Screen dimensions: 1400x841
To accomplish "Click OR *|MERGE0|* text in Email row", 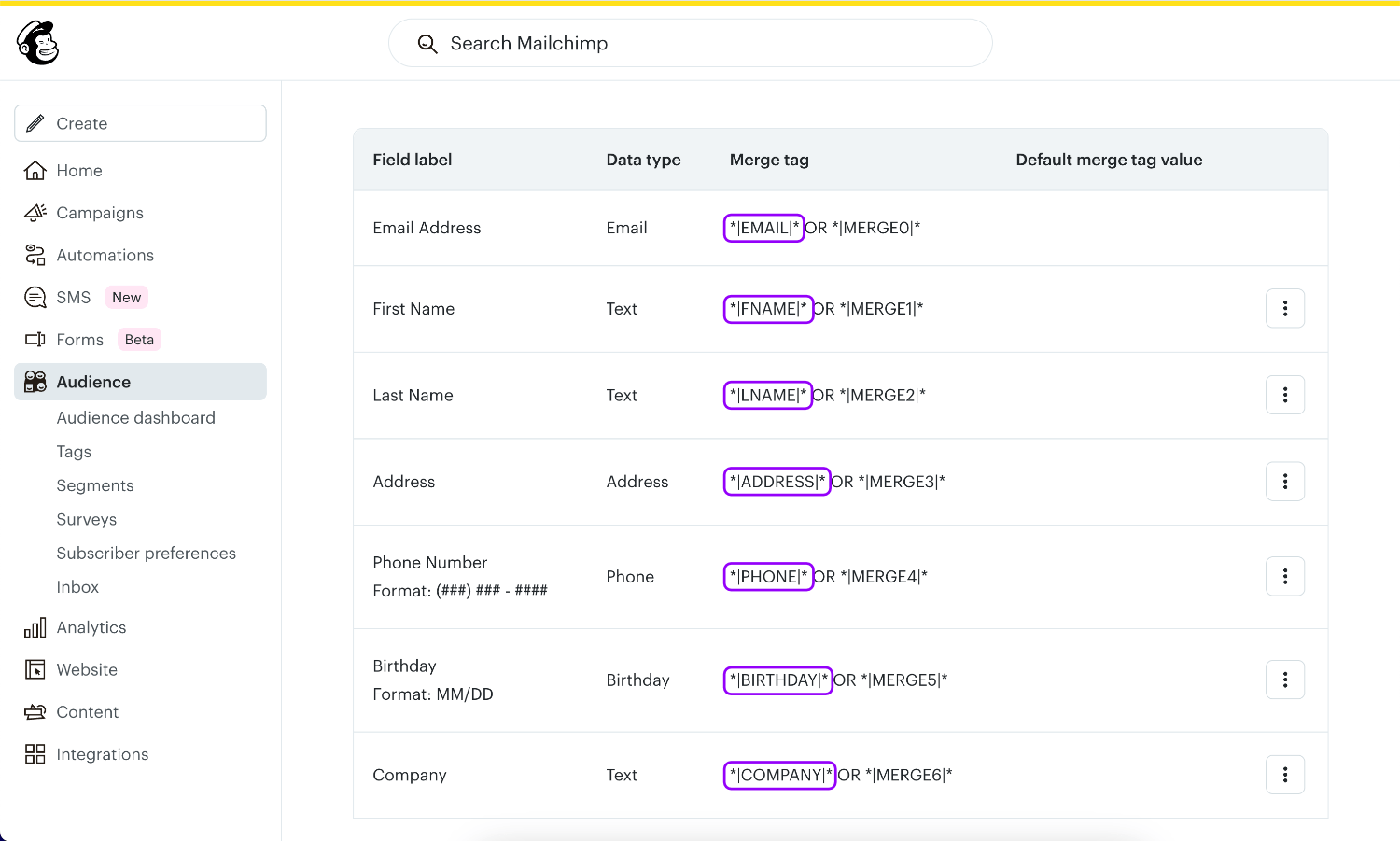I will point(863,228).
